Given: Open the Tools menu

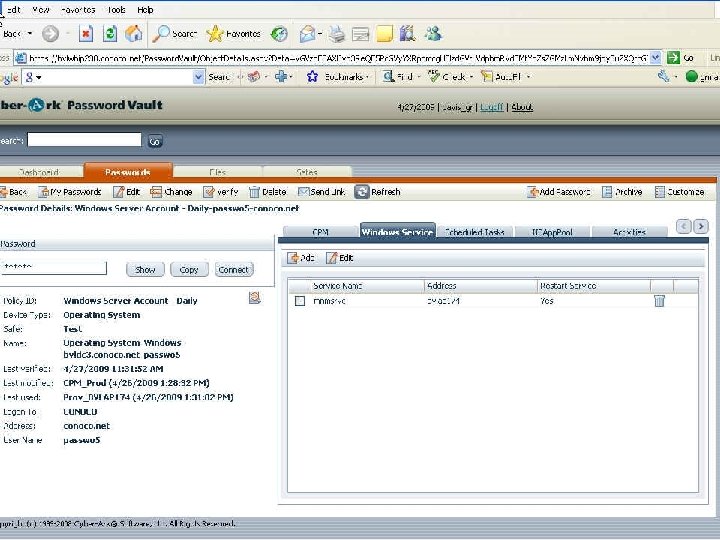Looking at the screenshot, I should tap(116, 10).
